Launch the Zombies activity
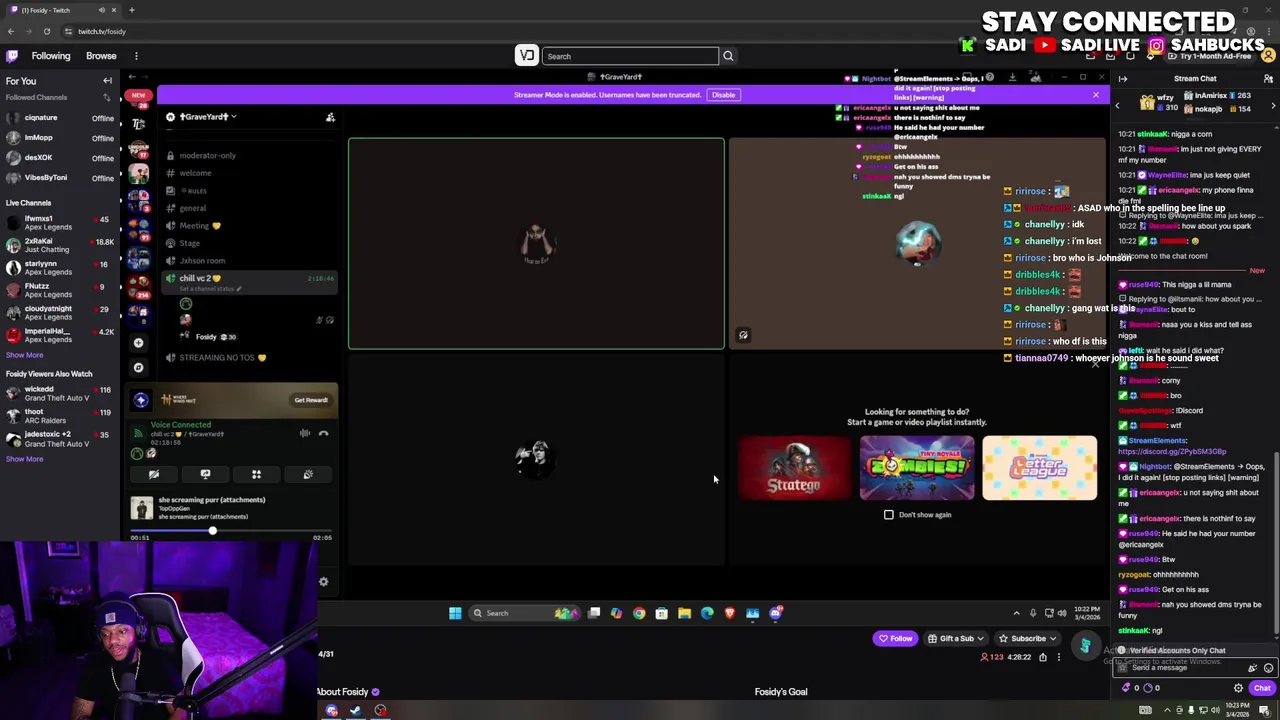 coord(917,468)
